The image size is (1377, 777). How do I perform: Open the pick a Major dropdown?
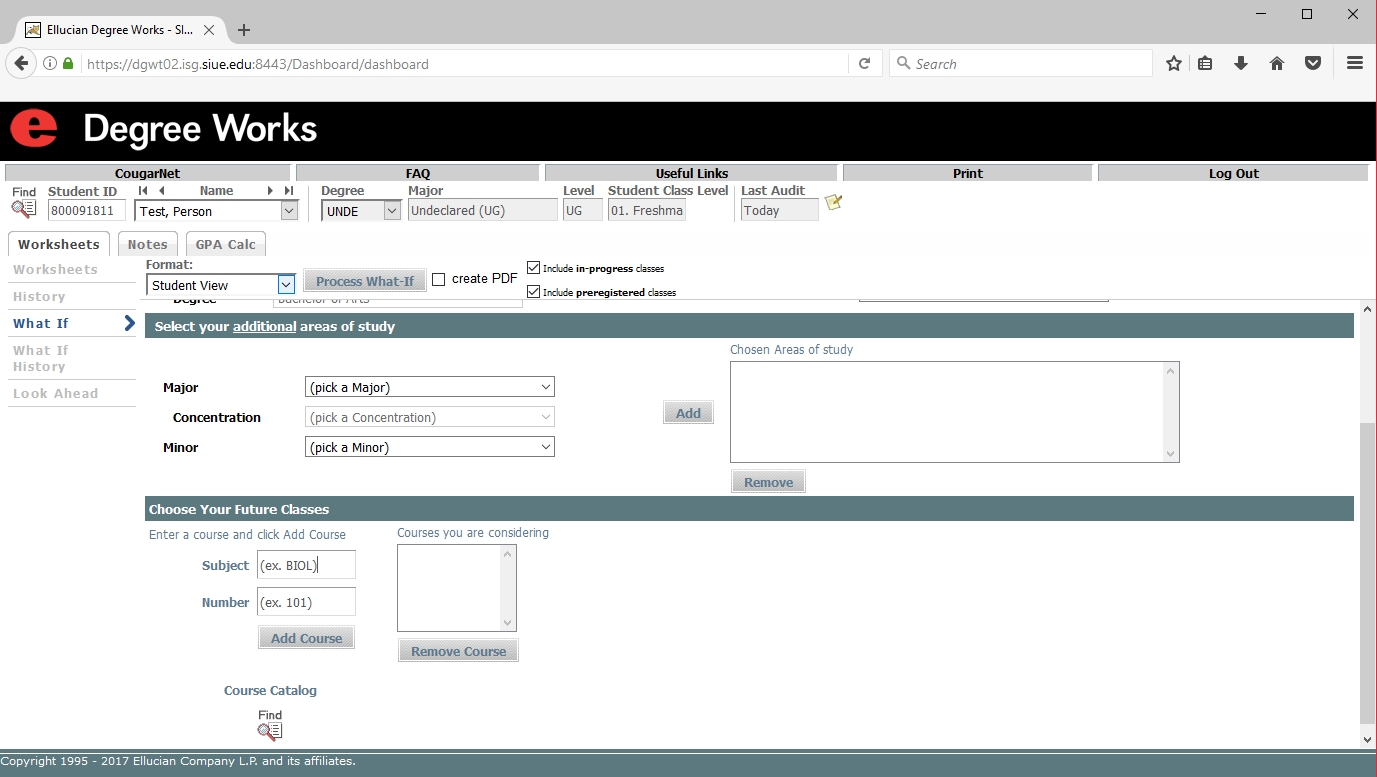coord(429,387)
